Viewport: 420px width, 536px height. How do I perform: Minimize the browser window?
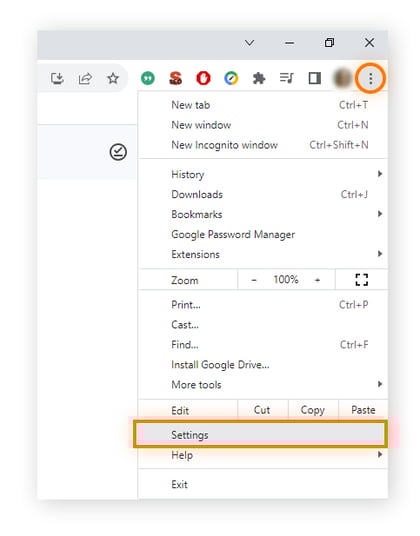(289, 43)
